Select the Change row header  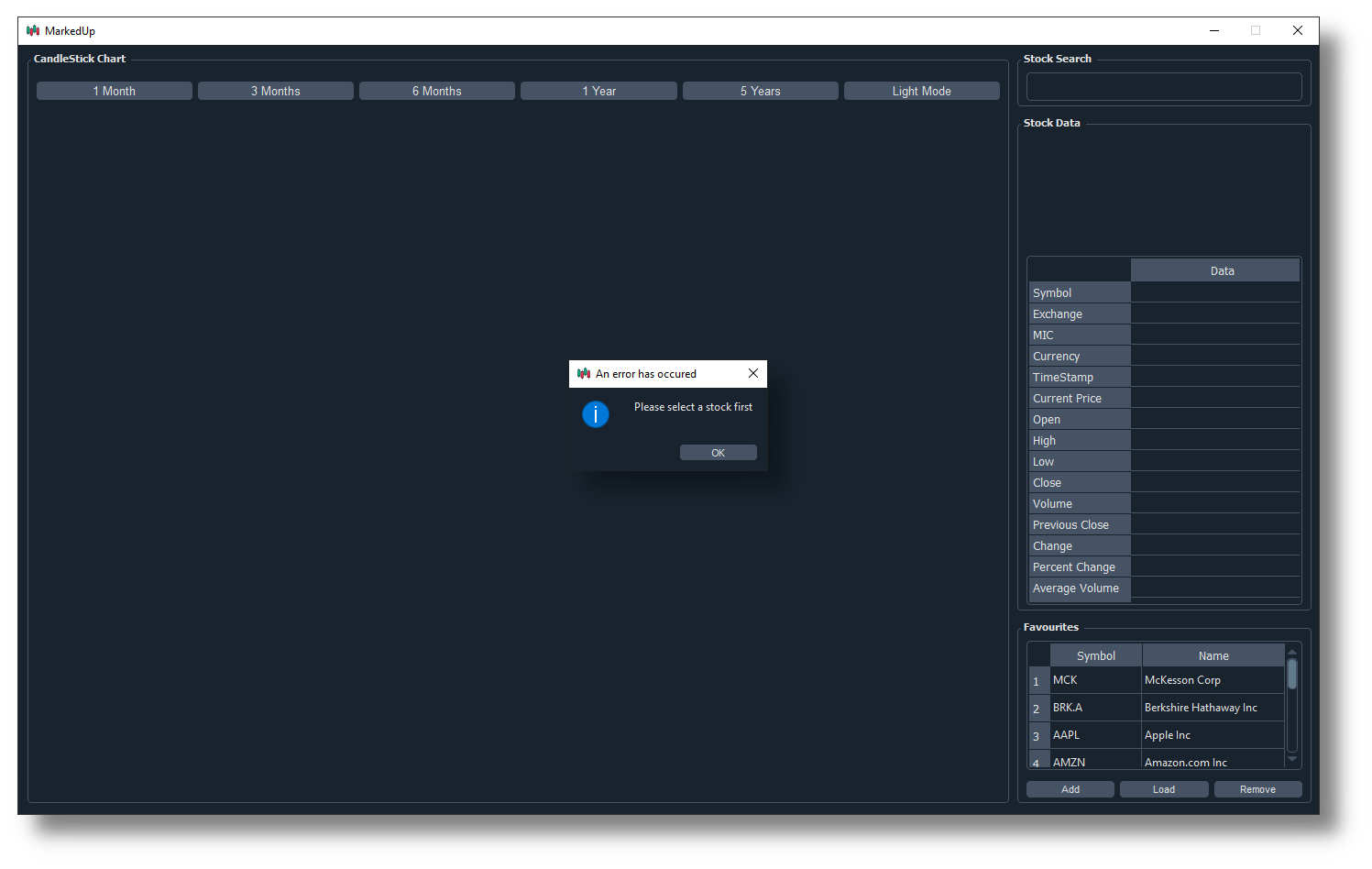1080,545
